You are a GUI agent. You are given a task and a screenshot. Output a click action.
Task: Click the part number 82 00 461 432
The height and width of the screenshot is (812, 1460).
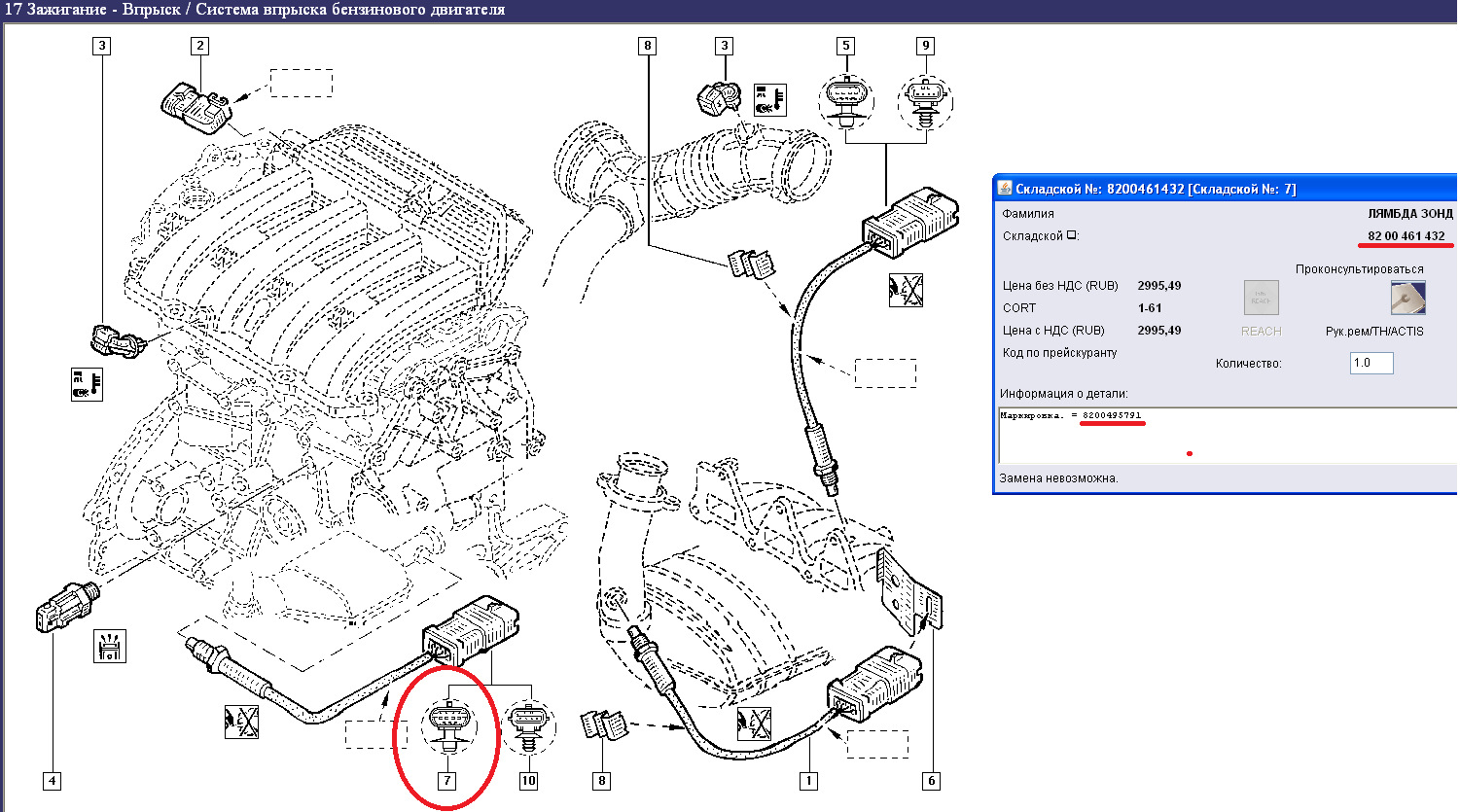pos(1406,235)
